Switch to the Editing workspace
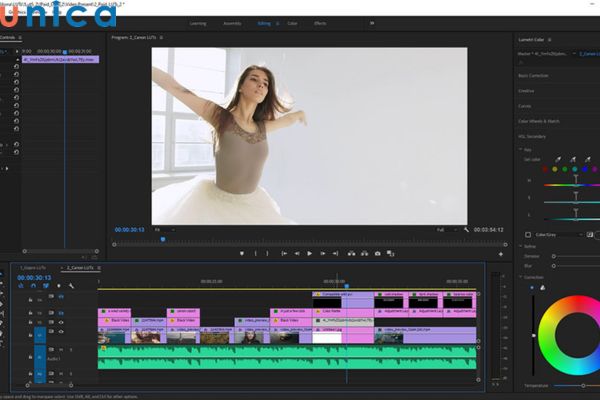The image size is (600, 400). tap(264, 23)
